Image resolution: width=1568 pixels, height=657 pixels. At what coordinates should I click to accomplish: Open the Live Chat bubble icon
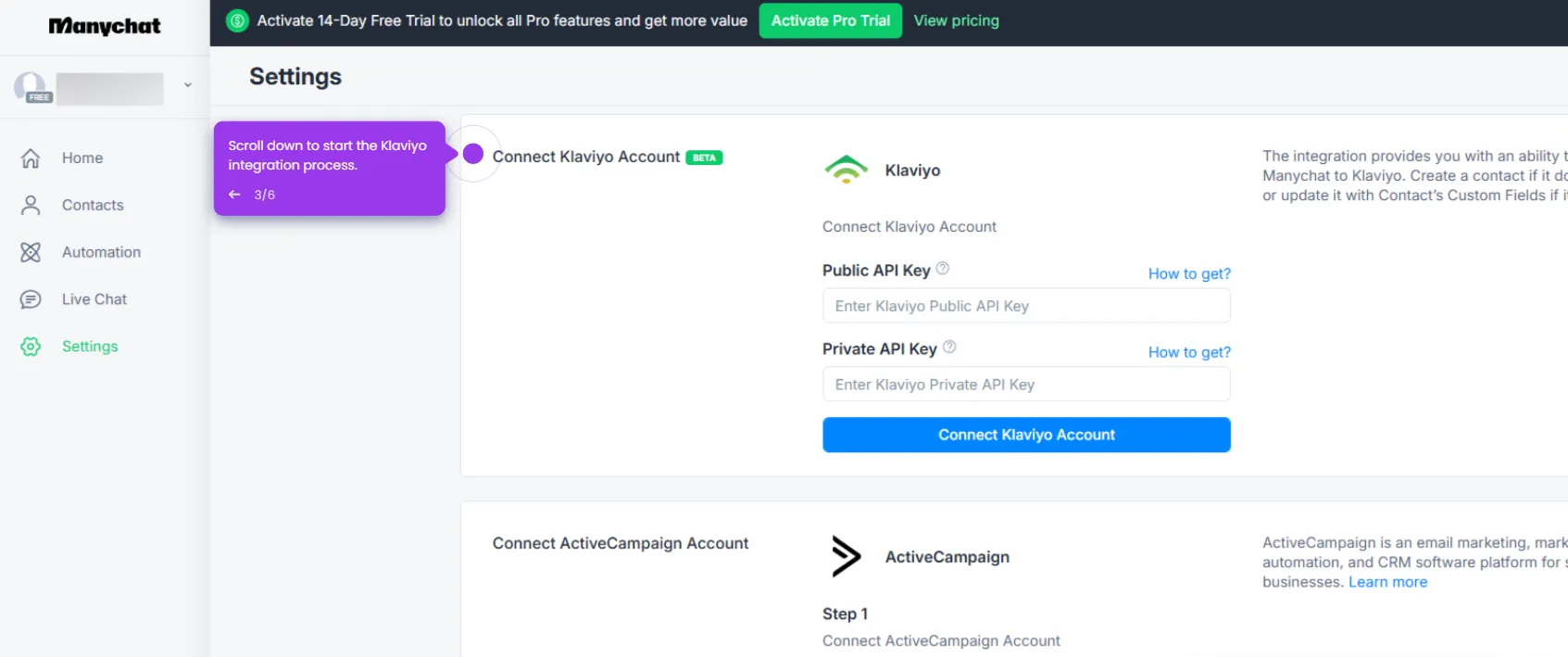pyautogui.click(x=31, y=299)
